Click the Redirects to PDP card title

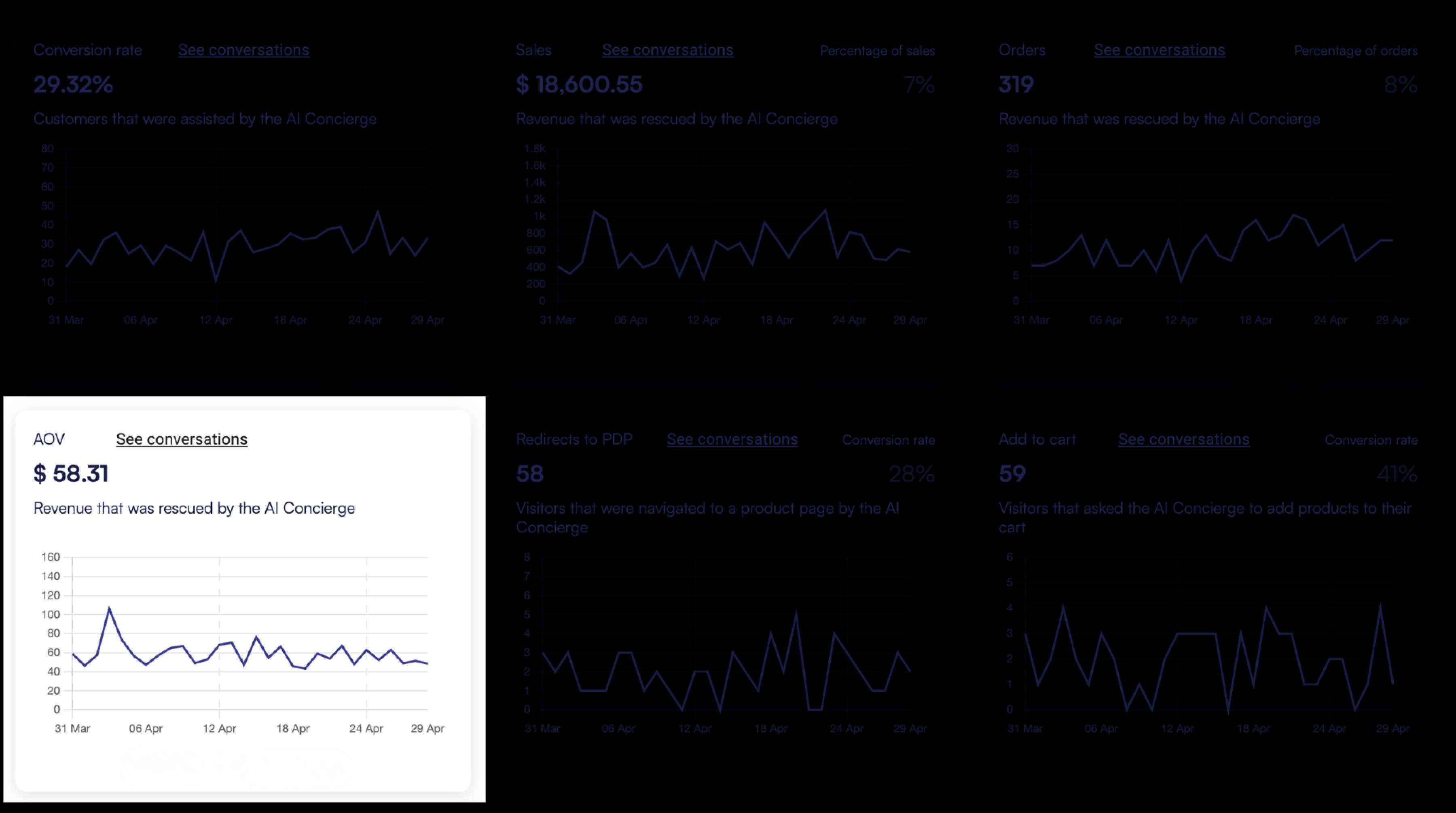(574, 439)
